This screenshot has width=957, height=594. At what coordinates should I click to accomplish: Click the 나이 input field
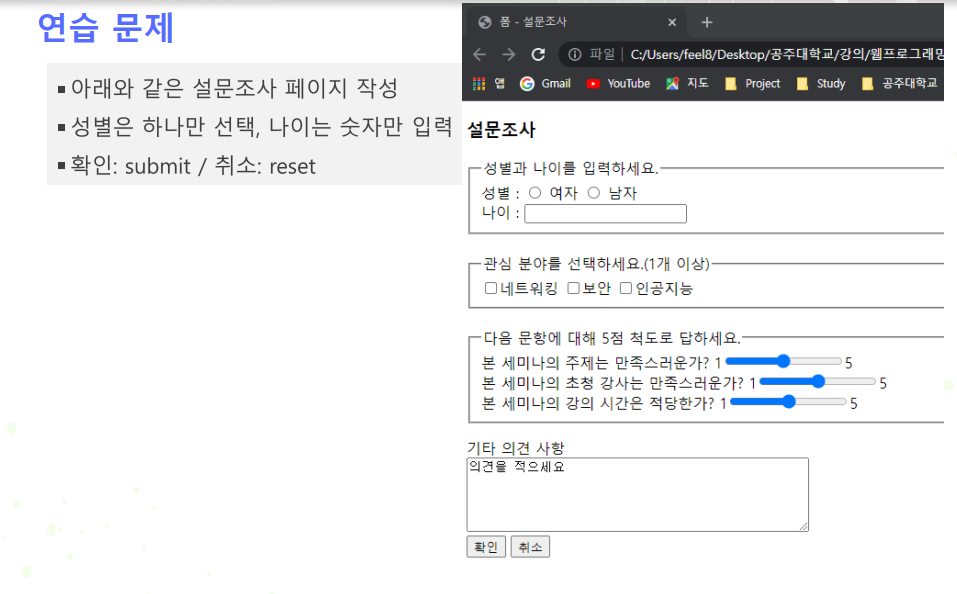coord(605,213)
